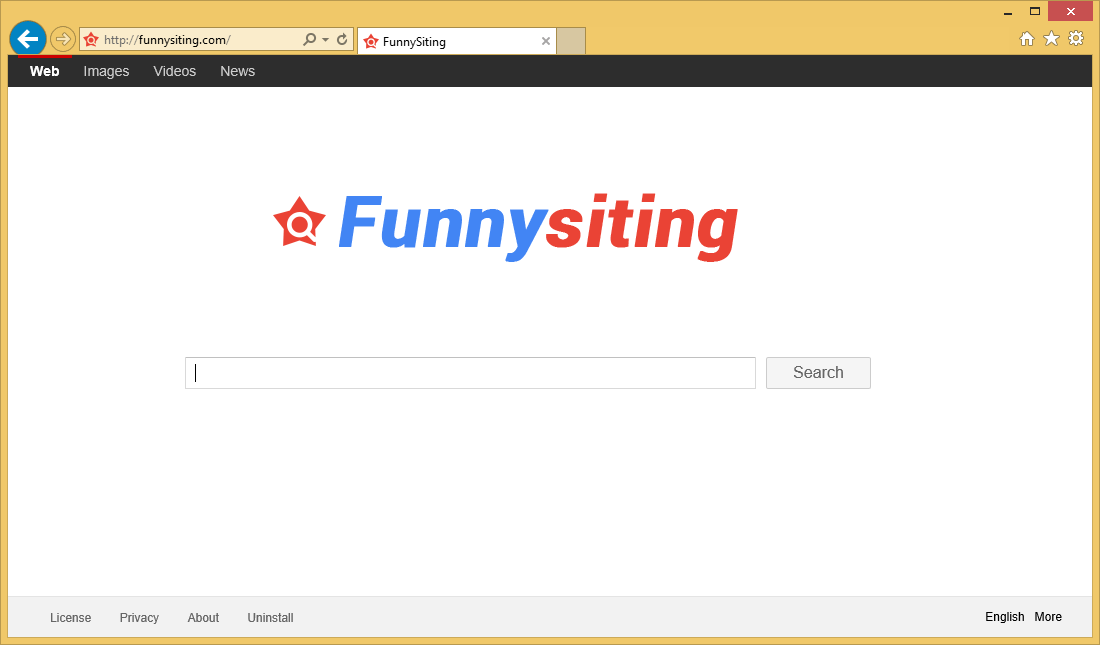The width and height of the screenshot is (1100, 645).
Task: Switch to the Web search category
Action: click(x=44, y=71)
